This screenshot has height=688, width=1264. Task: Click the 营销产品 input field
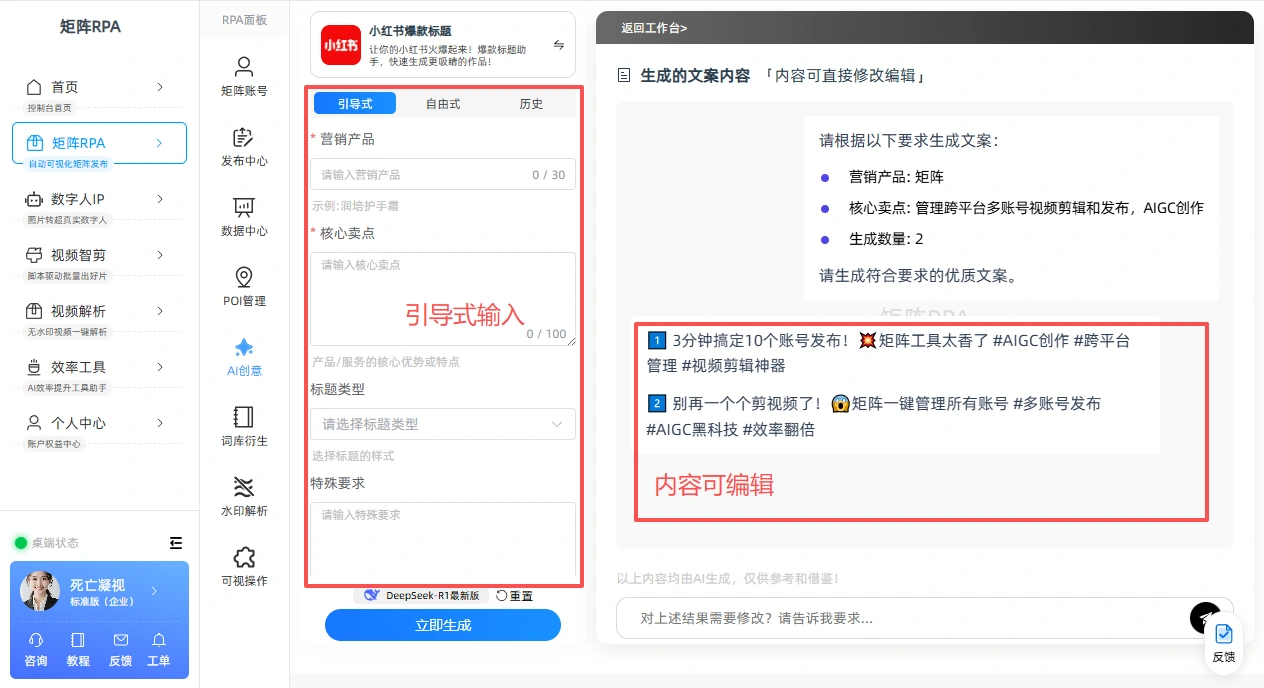point(443,174)
